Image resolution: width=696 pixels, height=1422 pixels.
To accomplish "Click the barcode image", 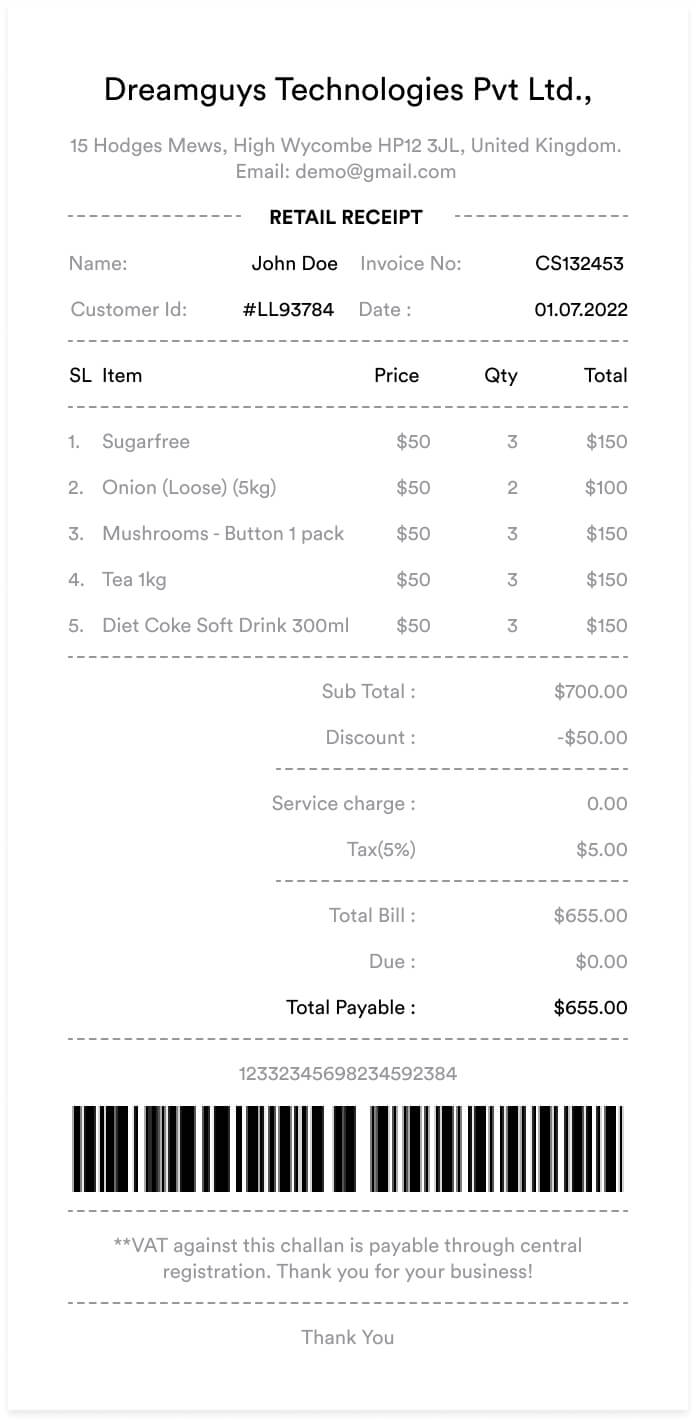I will point(347,1149).
